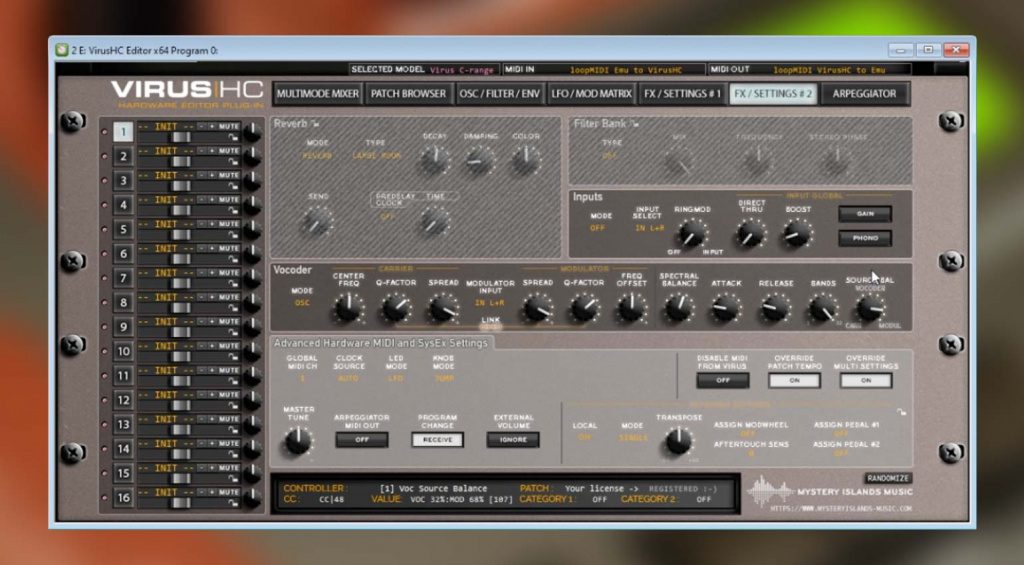This screenshot has height=565, width=1024.
Task: Click the LED indicator next to part 13
Action: pyautogui.click(x=104, y=425)
